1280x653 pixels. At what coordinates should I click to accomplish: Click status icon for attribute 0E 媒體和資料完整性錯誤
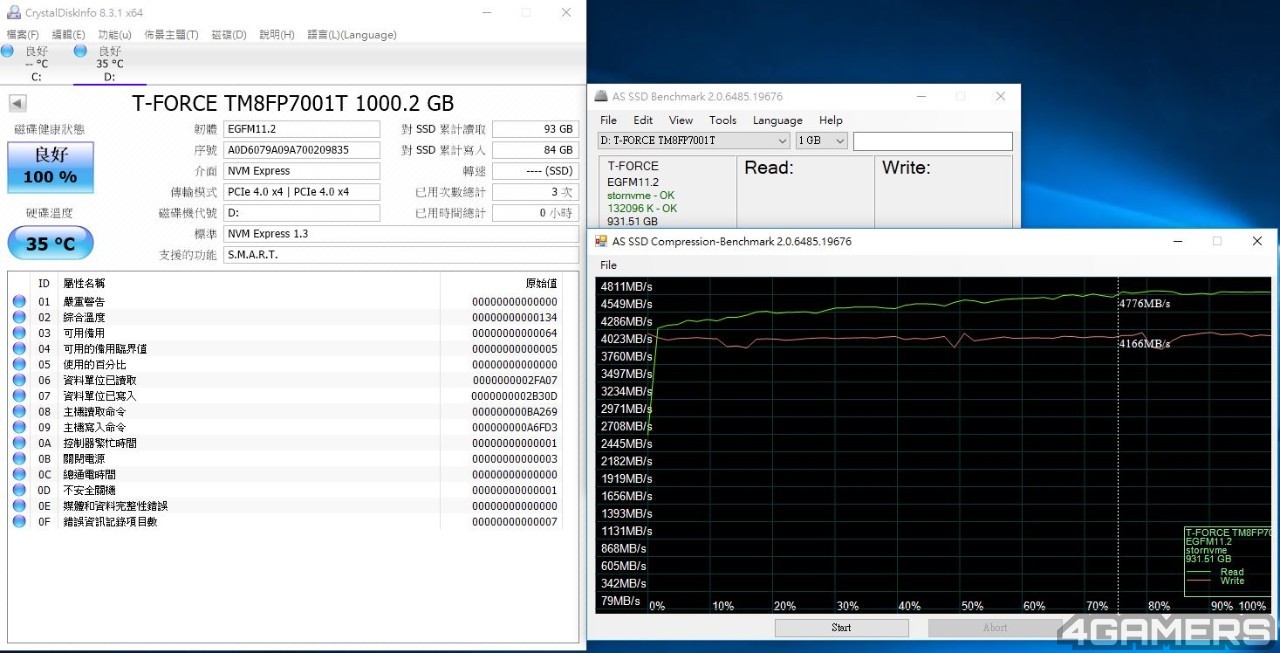pos(19,506)
